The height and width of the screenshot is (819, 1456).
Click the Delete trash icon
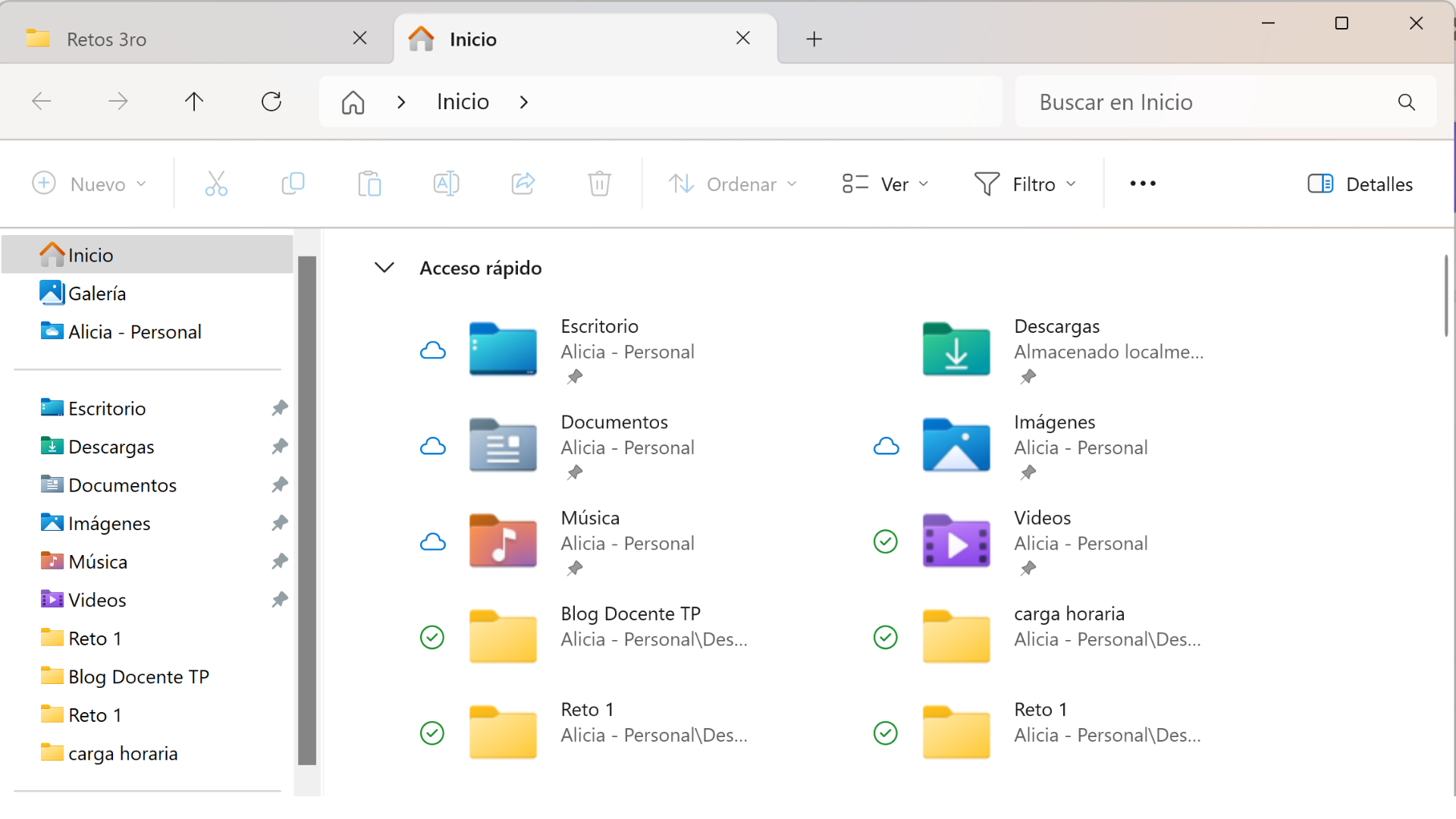[599, 184]
